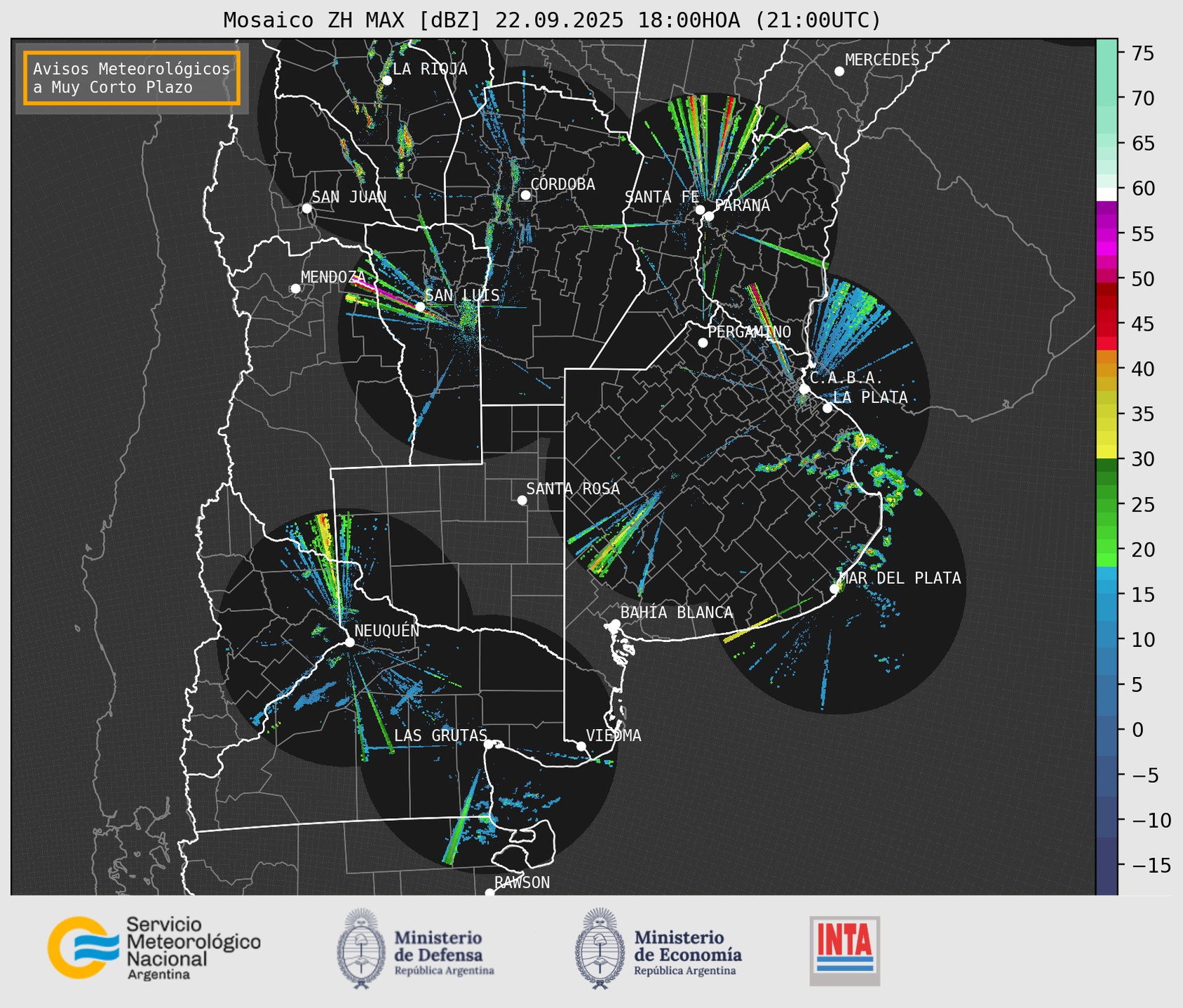The image size is (1183, 1008).
Task: Click the Bahía Blanca city label
Action: 676,613
